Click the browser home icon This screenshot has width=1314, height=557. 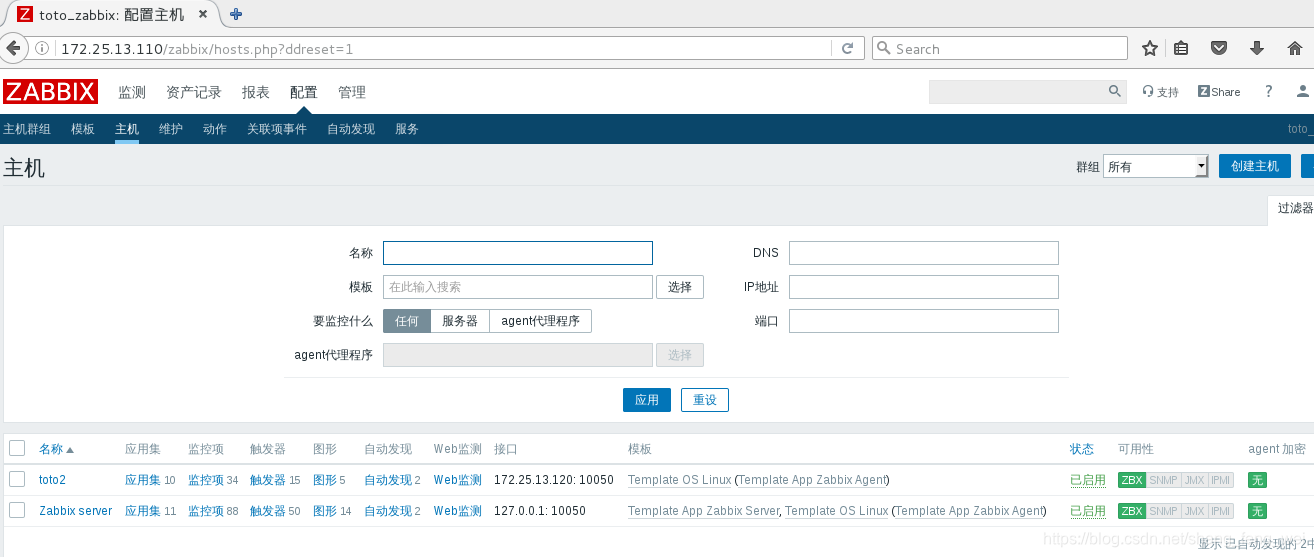coord(1295,48)
